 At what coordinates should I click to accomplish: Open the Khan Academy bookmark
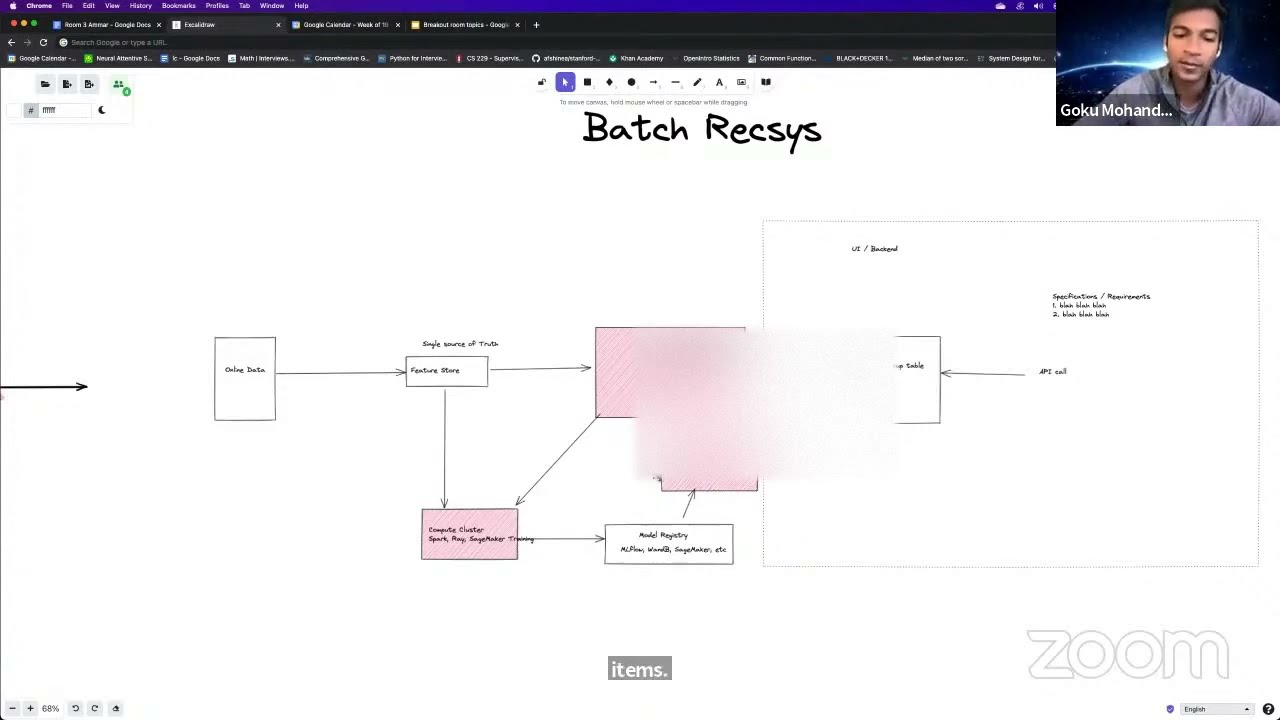tap(636, 58)
